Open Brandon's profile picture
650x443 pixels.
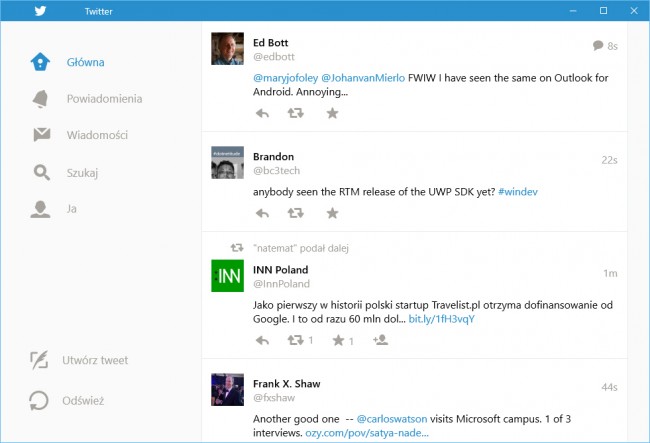pos(228,162)
